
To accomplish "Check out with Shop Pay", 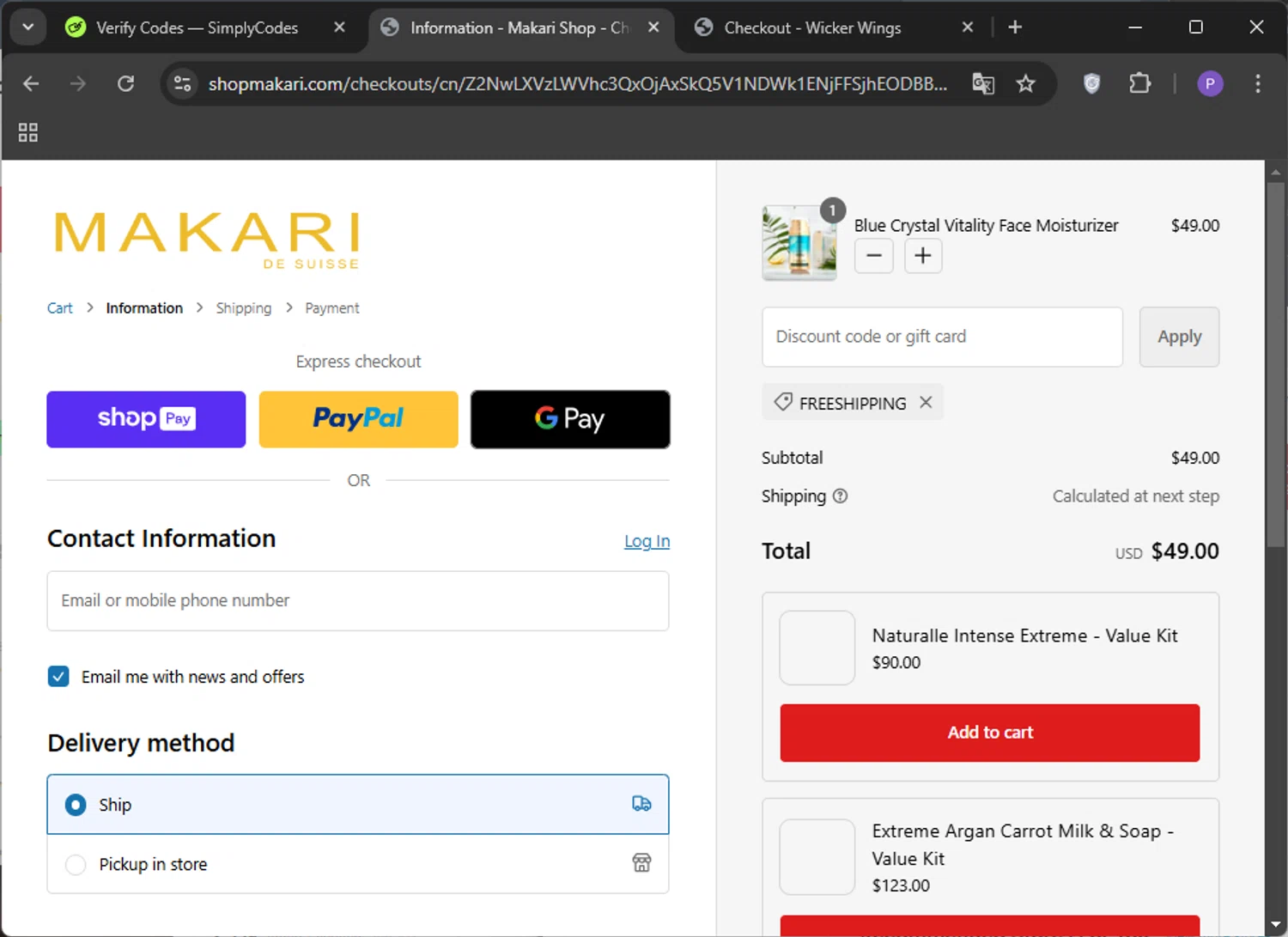I will click(x=146, y=419).
